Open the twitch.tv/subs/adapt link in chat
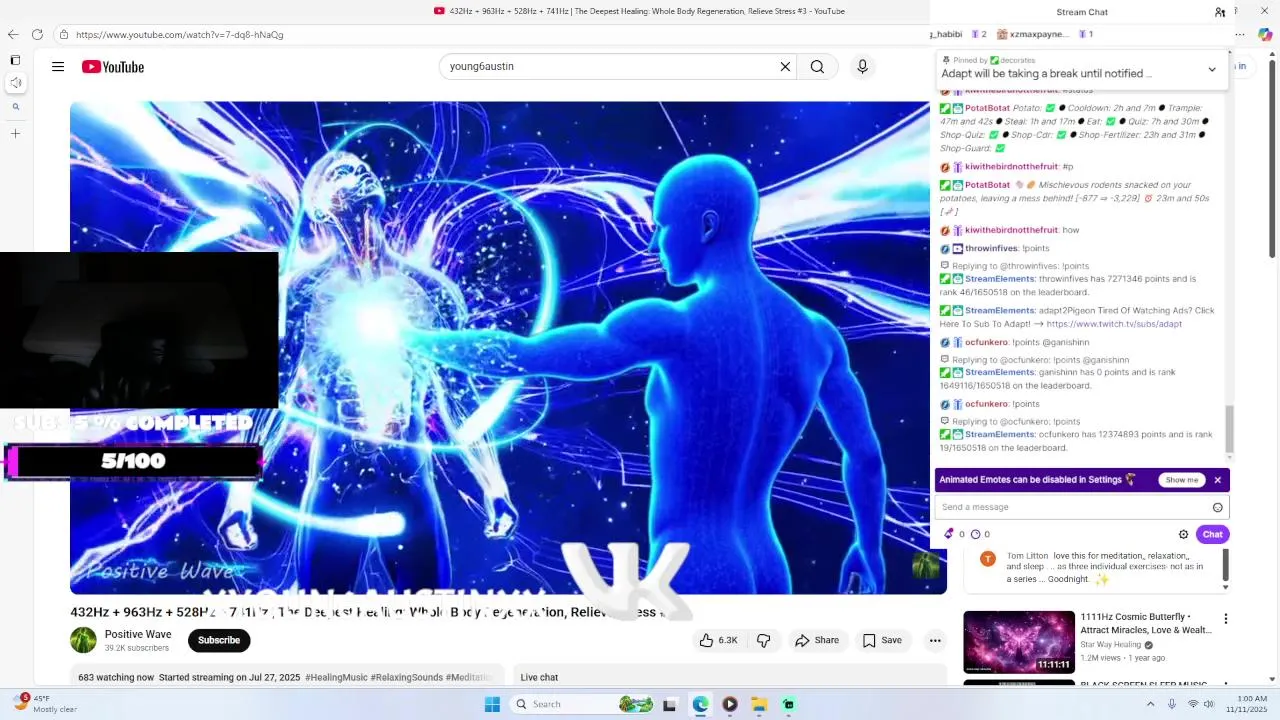The image size is (1280, 720). [x=1114, y=324]
